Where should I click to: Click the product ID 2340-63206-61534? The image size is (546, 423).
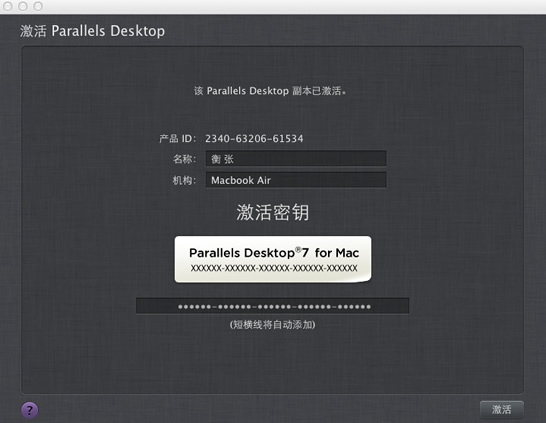[254, 139]
